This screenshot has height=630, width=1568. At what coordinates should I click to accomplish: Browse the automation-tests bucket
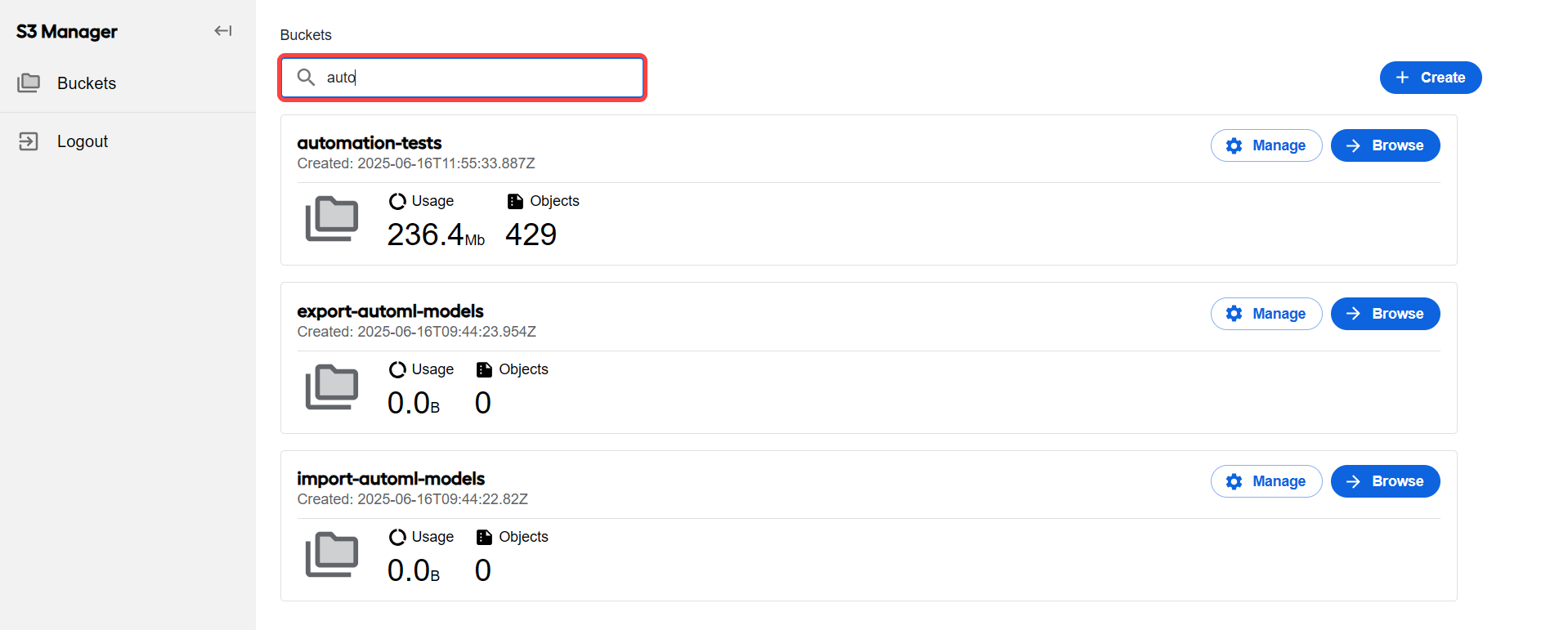pyautogui.click(x=1386, y=145)
